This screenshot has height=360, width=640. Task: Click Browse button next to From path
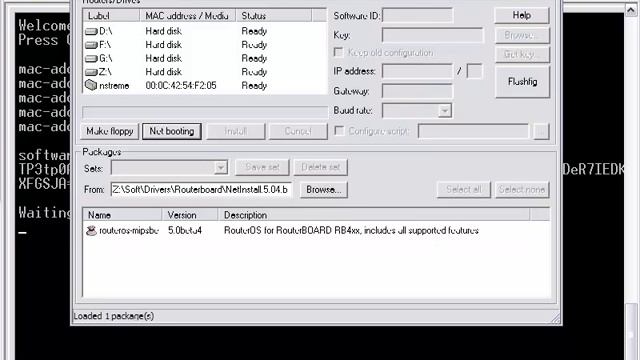point(324,190)
